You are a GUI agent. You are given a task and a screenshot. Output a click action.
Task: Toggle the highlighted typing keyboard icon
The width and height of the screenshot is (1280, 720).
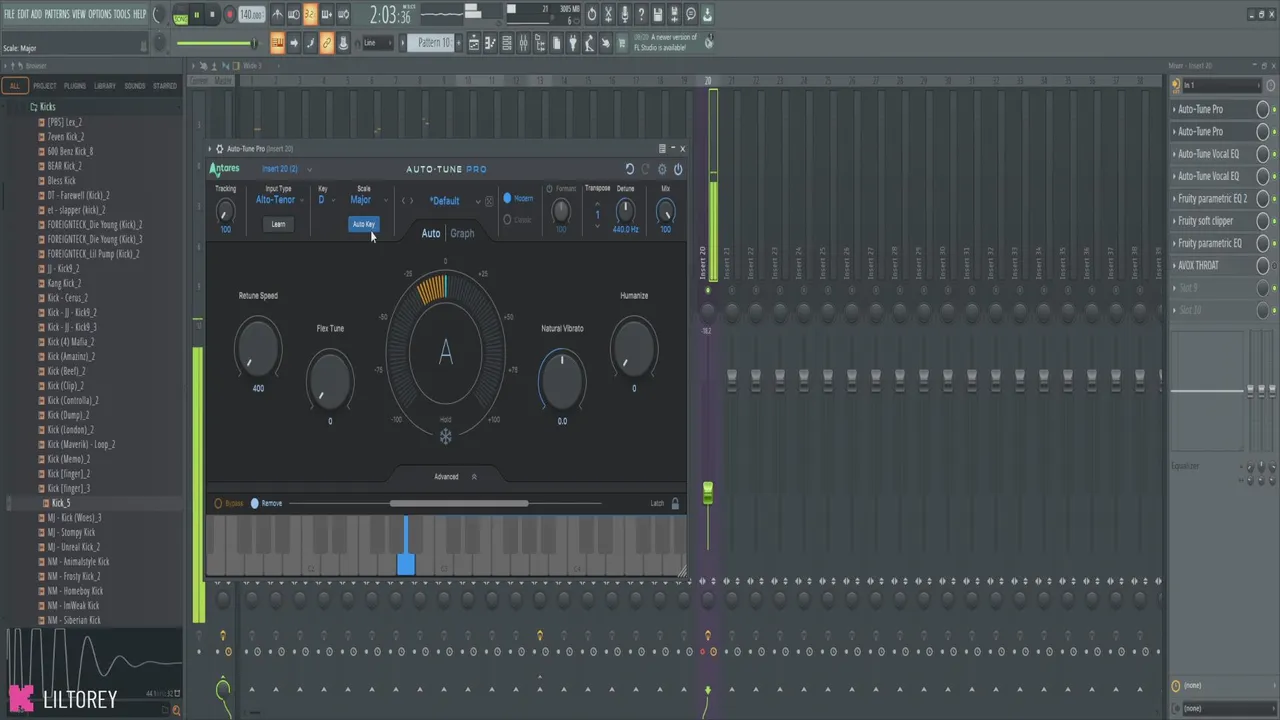(x=278, y=43)
